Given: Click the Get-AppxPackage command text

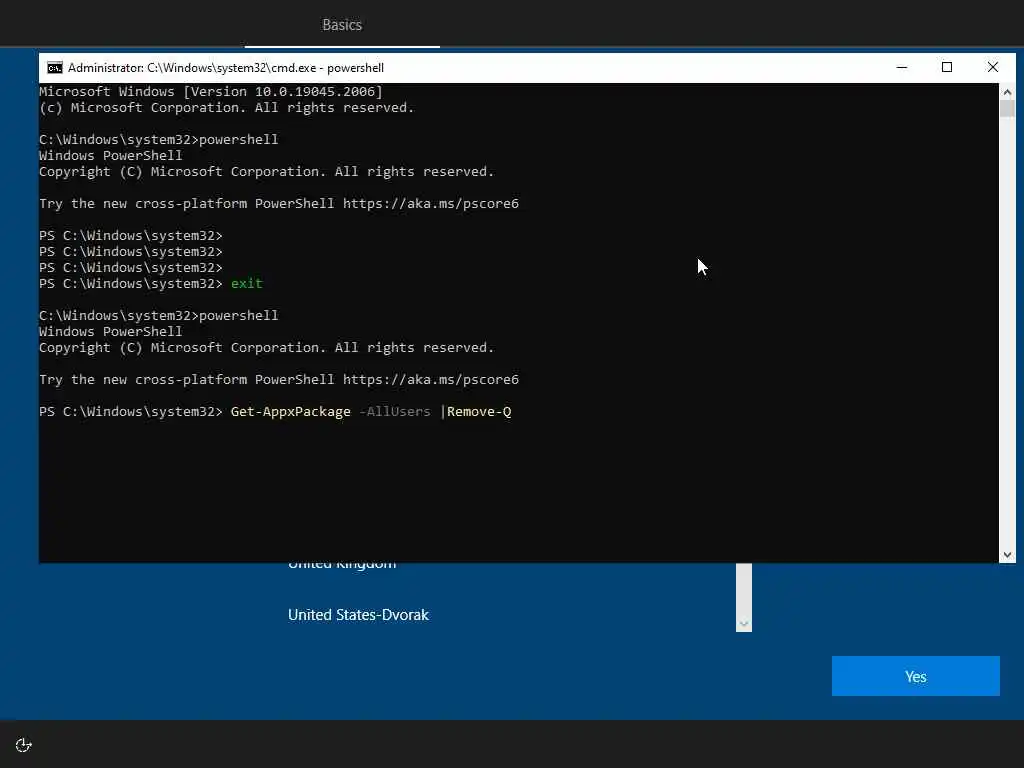Looking at the screenshot, I should pos(291,411).
